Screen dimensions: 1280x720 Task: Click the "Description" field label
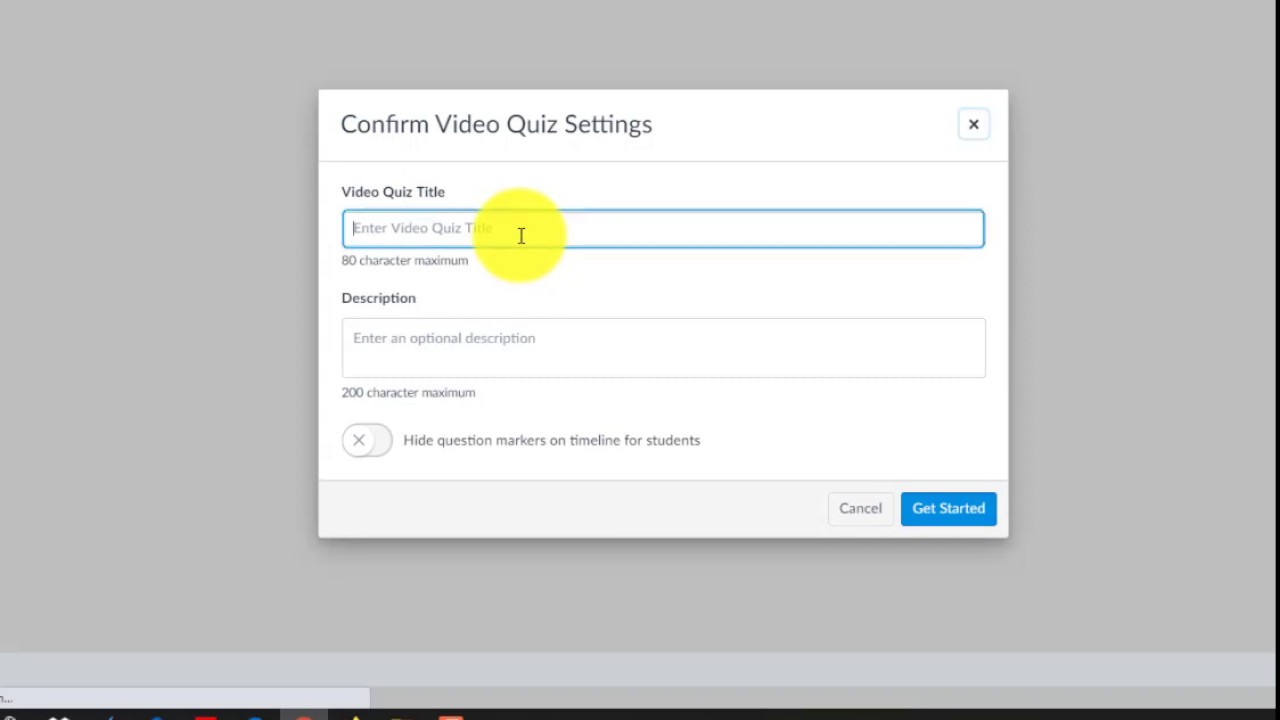[x=378, y=298]
